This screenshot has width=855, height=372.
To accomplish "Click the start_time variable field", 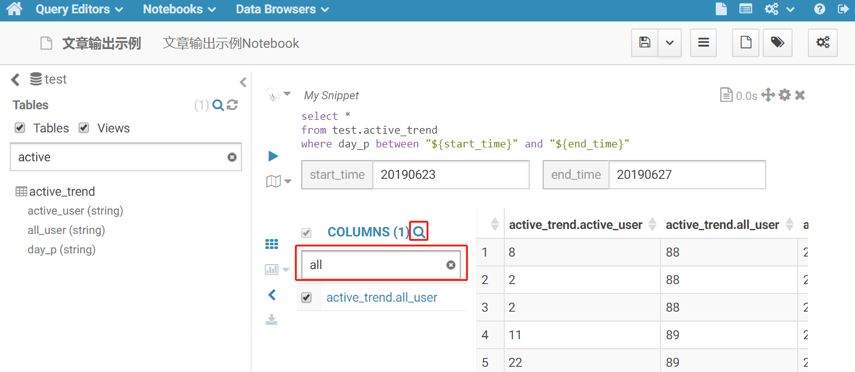I will pos(450,175).
